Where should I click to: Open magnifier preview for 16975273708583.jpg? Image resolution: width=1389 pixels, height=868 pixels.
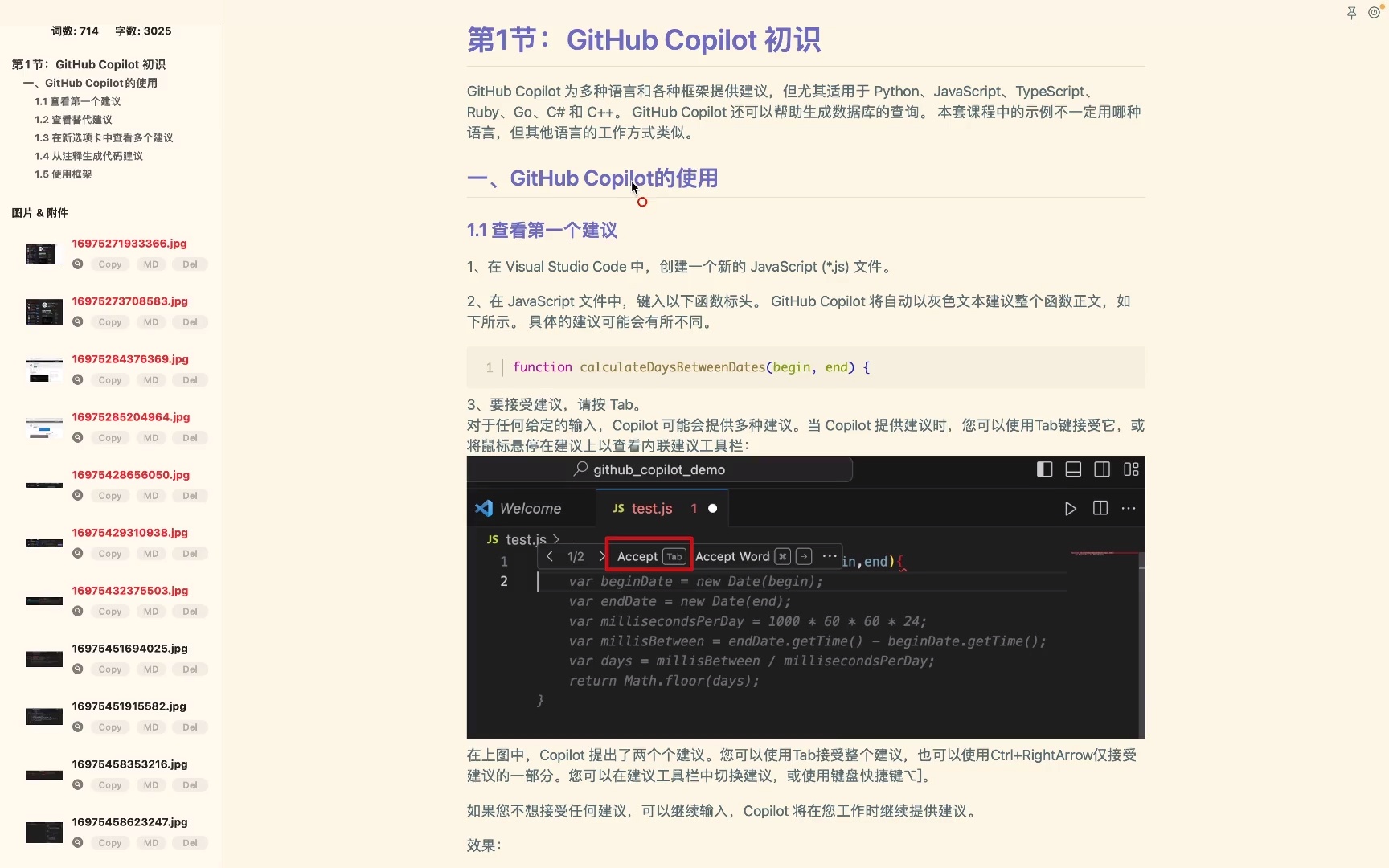(x=77, y=321)
